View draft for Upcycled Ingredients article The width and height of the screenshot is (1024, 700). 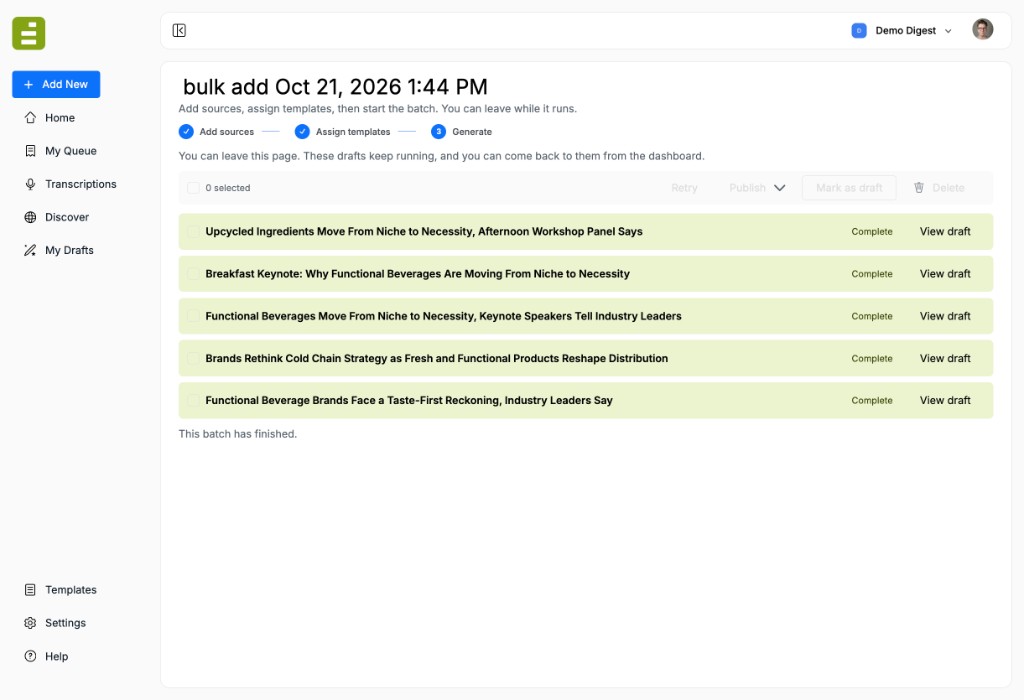click(x=945, y=231)
